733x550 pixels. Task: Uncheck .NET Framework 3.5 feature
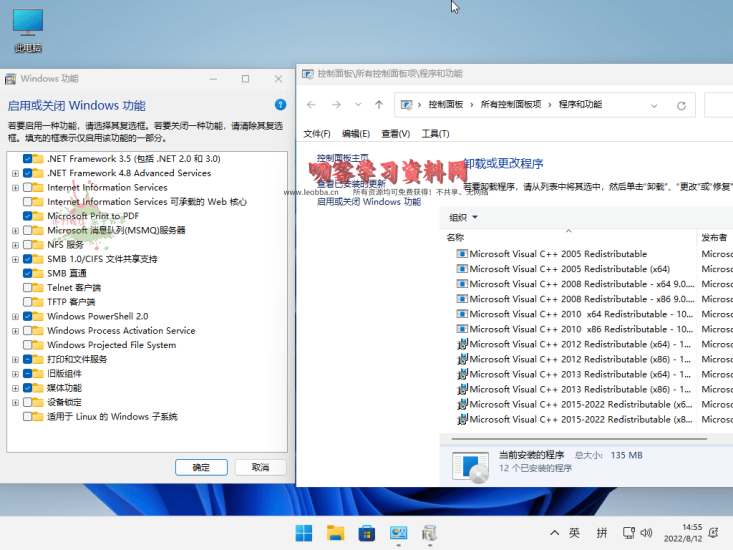point(27,159)
